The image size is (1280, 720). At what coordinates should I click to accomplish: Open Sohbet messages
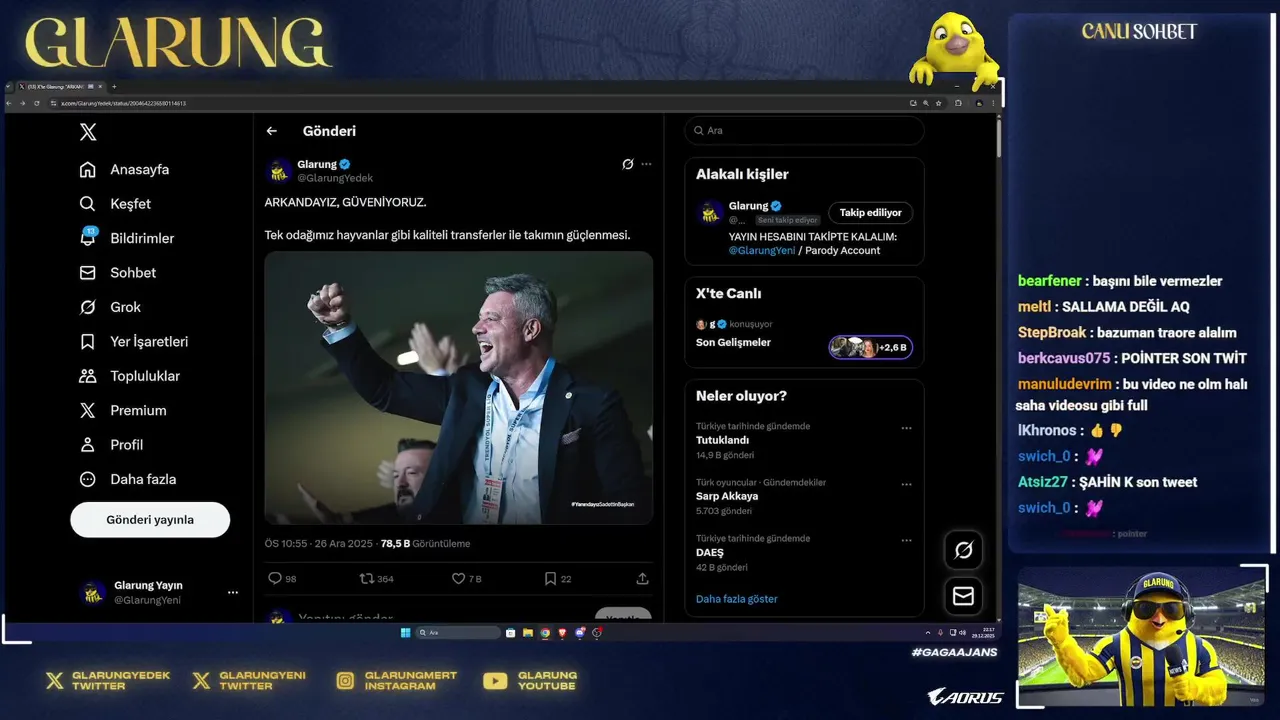tap(118, 273)
